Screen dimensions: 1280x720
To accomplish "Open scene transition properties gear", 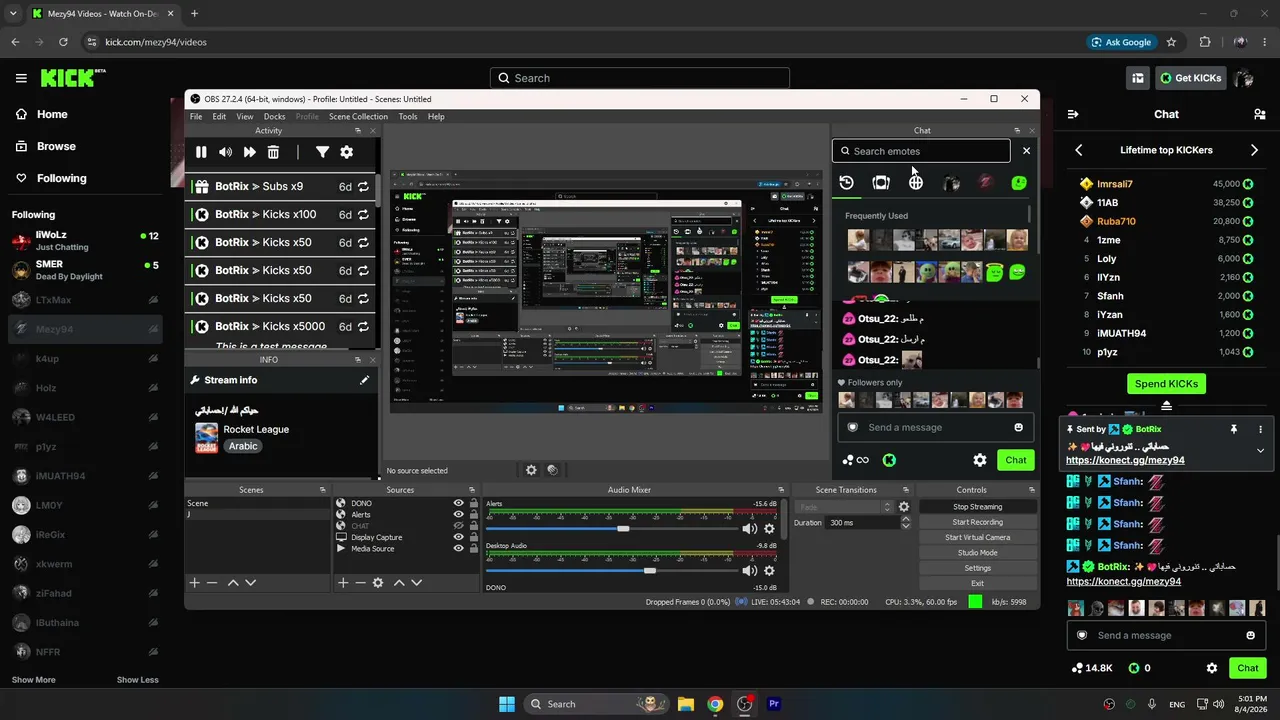I will pos(904,507).
